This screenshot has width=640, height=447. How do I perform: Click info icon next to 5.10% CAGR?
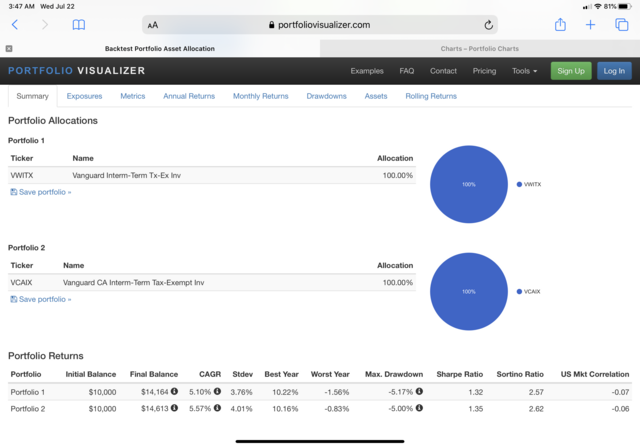click(217, 391)
